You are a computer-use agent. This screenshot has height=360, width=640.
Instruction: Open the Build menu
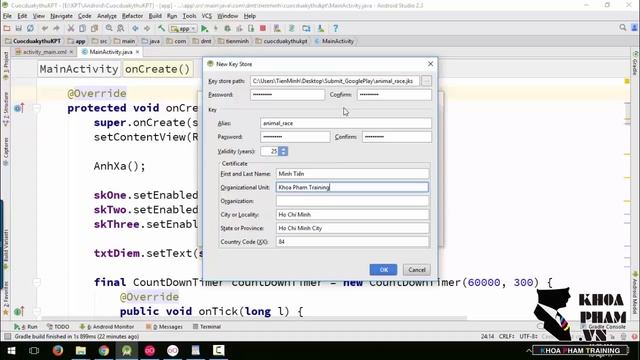coord(155,16)
